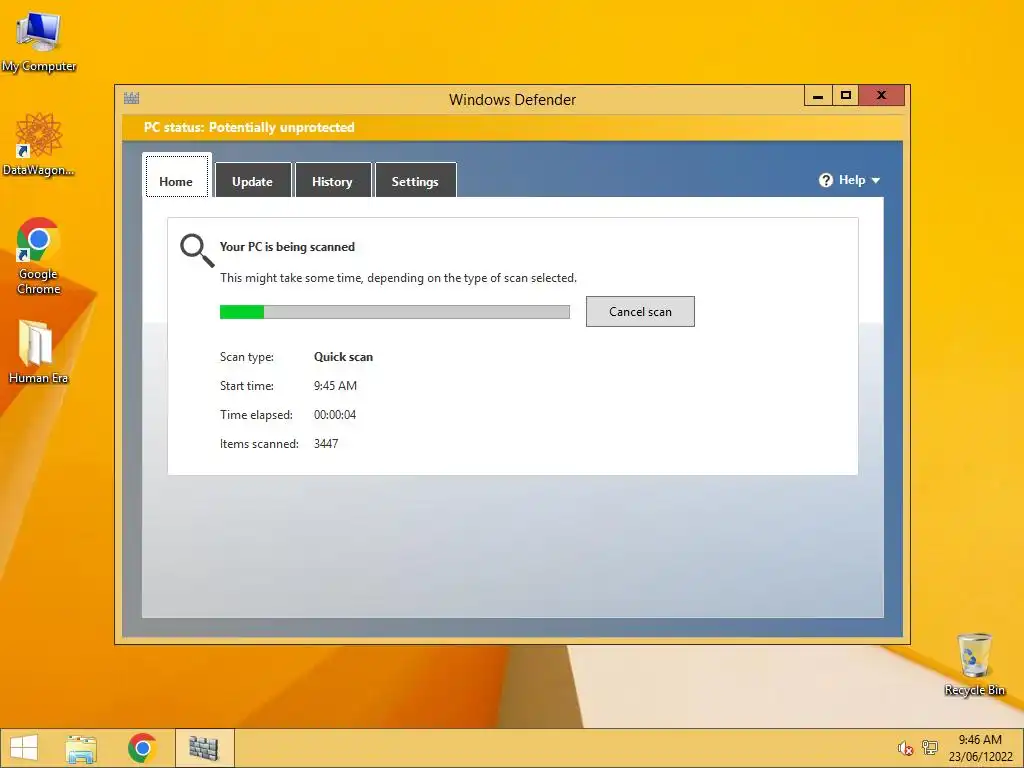Click the time elapsed value 00:00:04
The height and width of the screenshot is (768, 1024).
pyautogui.click(x=335, y=415)
